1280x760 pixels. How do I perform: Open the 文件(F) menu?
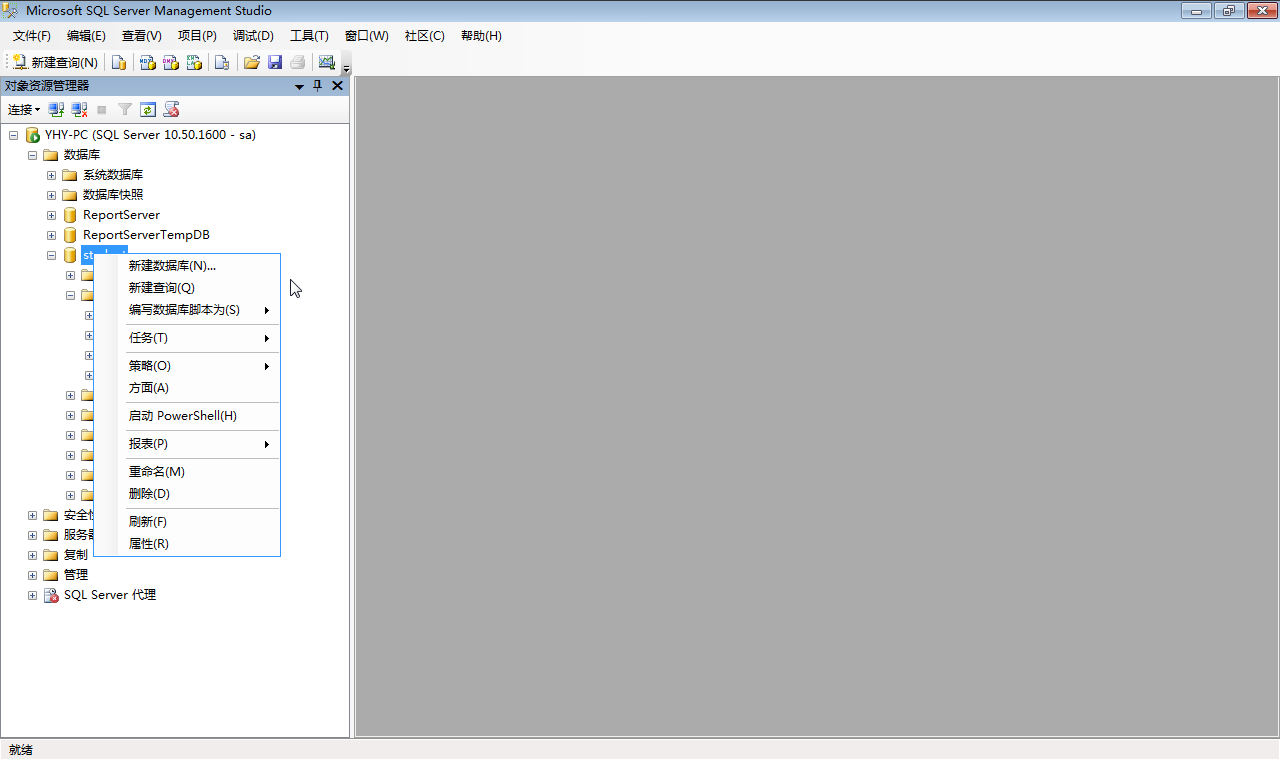point(31,36)
